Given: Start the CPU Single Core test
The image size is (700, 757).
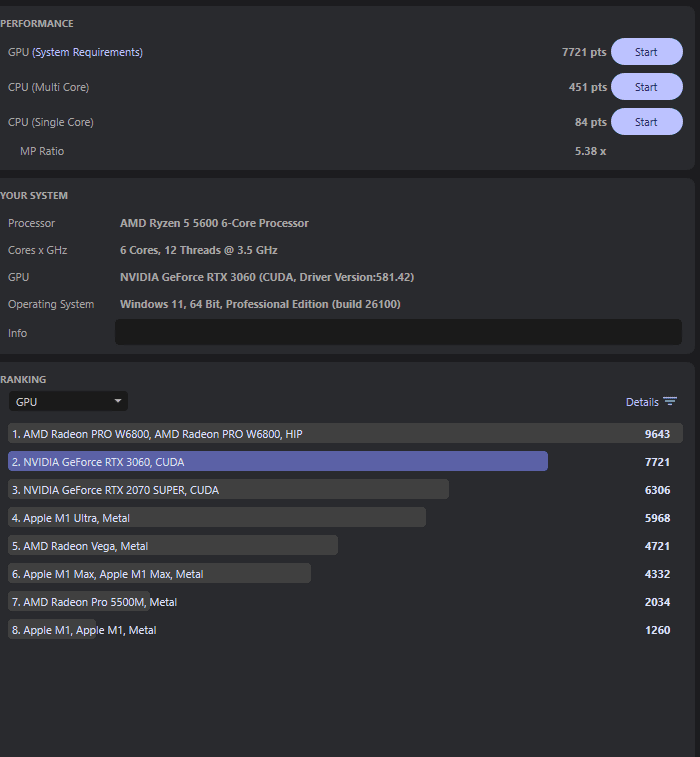Looking at the screenshot, I should point(646,122).
